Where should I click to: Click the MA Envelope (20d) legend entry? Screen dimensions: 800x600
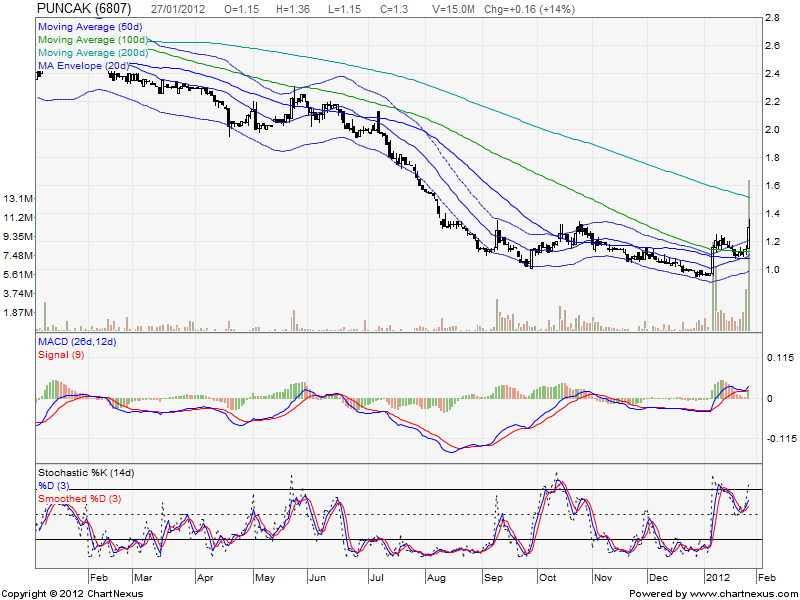[x=84, y=66]
